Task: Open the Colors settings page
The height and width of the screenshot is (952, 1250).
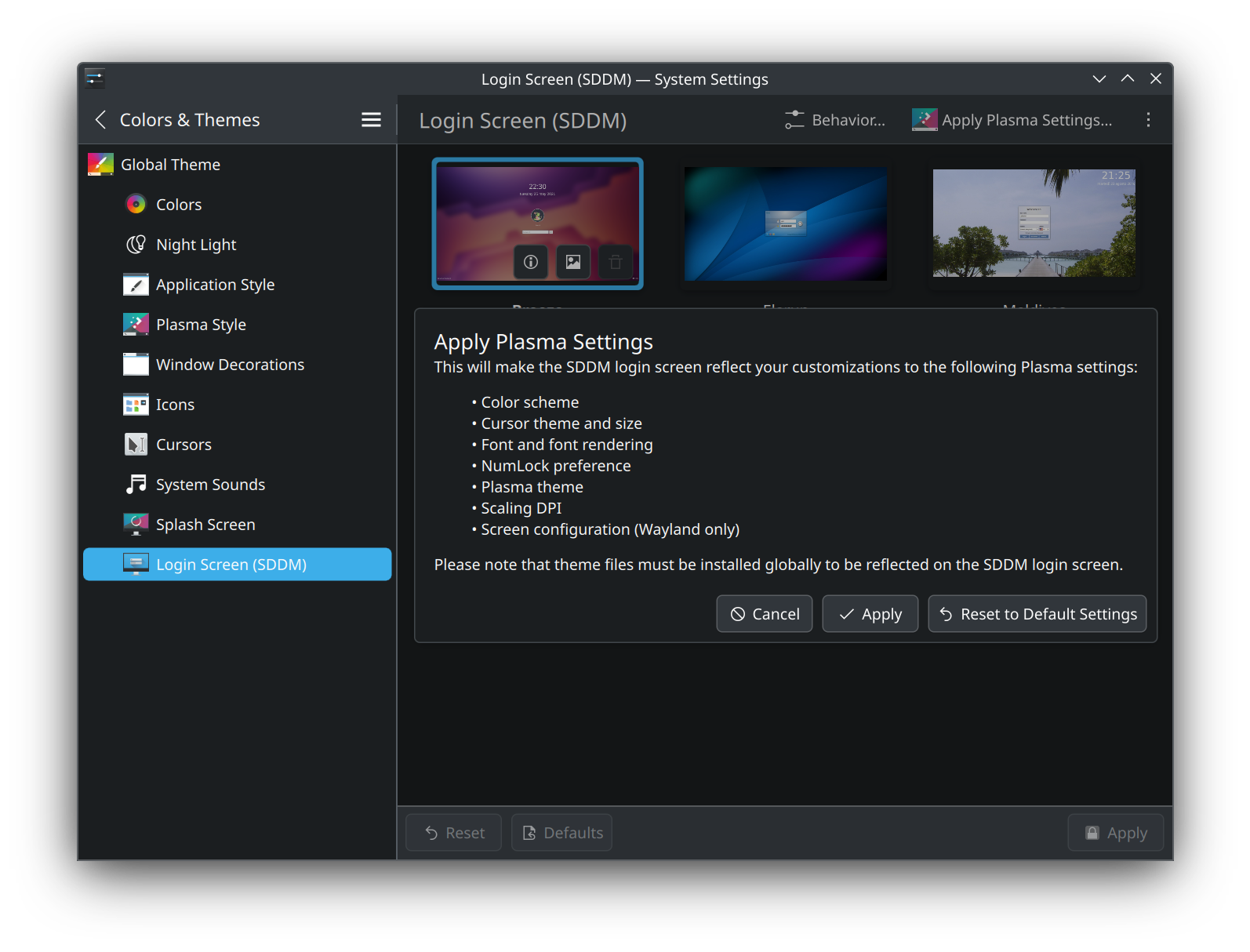Action: (237, 205)
